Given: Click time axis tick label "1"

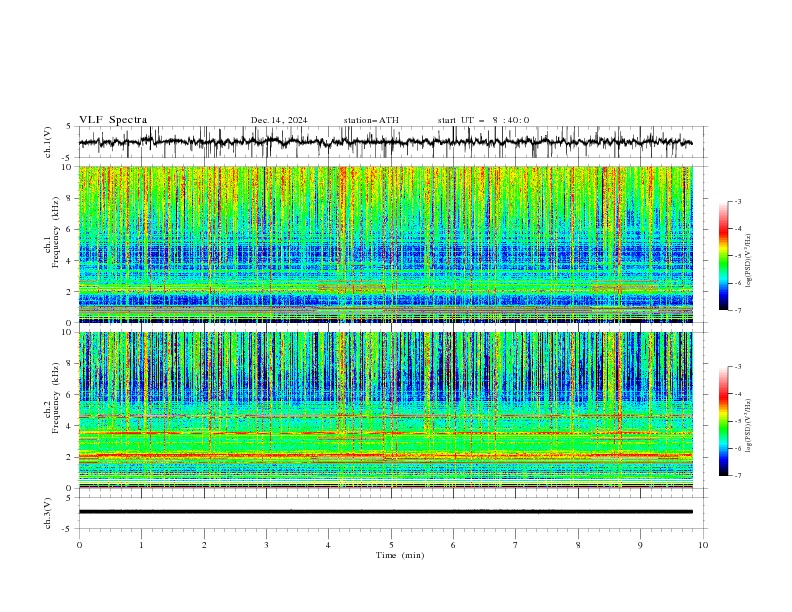Looking at the screenshot, I should click(x=141, y=545).
